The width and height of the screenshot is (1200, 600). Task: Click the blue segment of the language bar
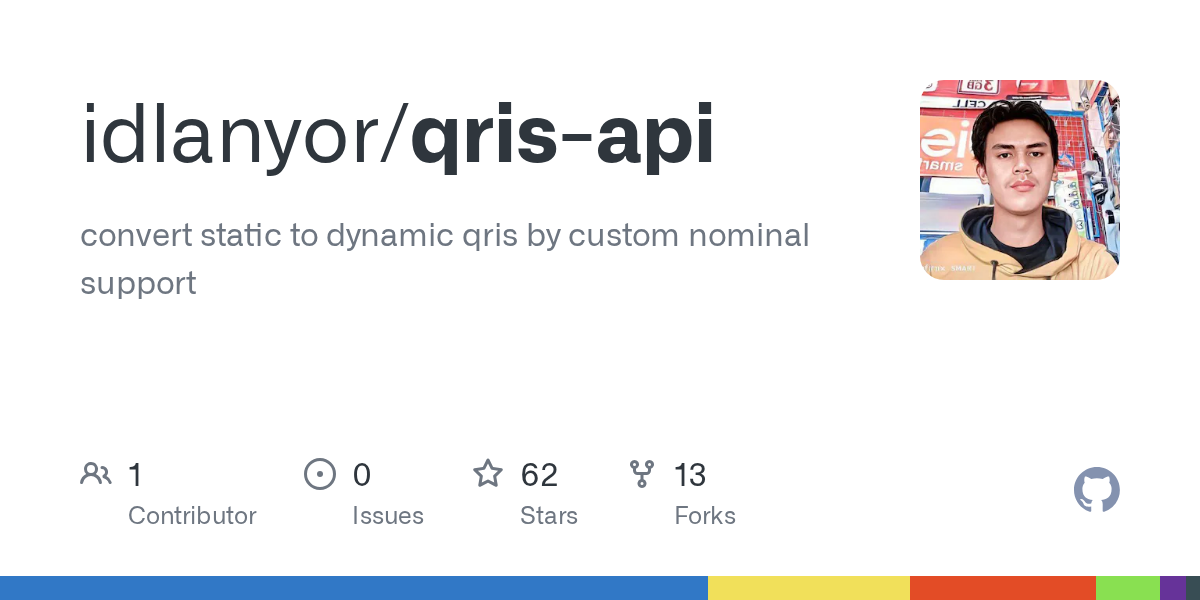(354, 588)
